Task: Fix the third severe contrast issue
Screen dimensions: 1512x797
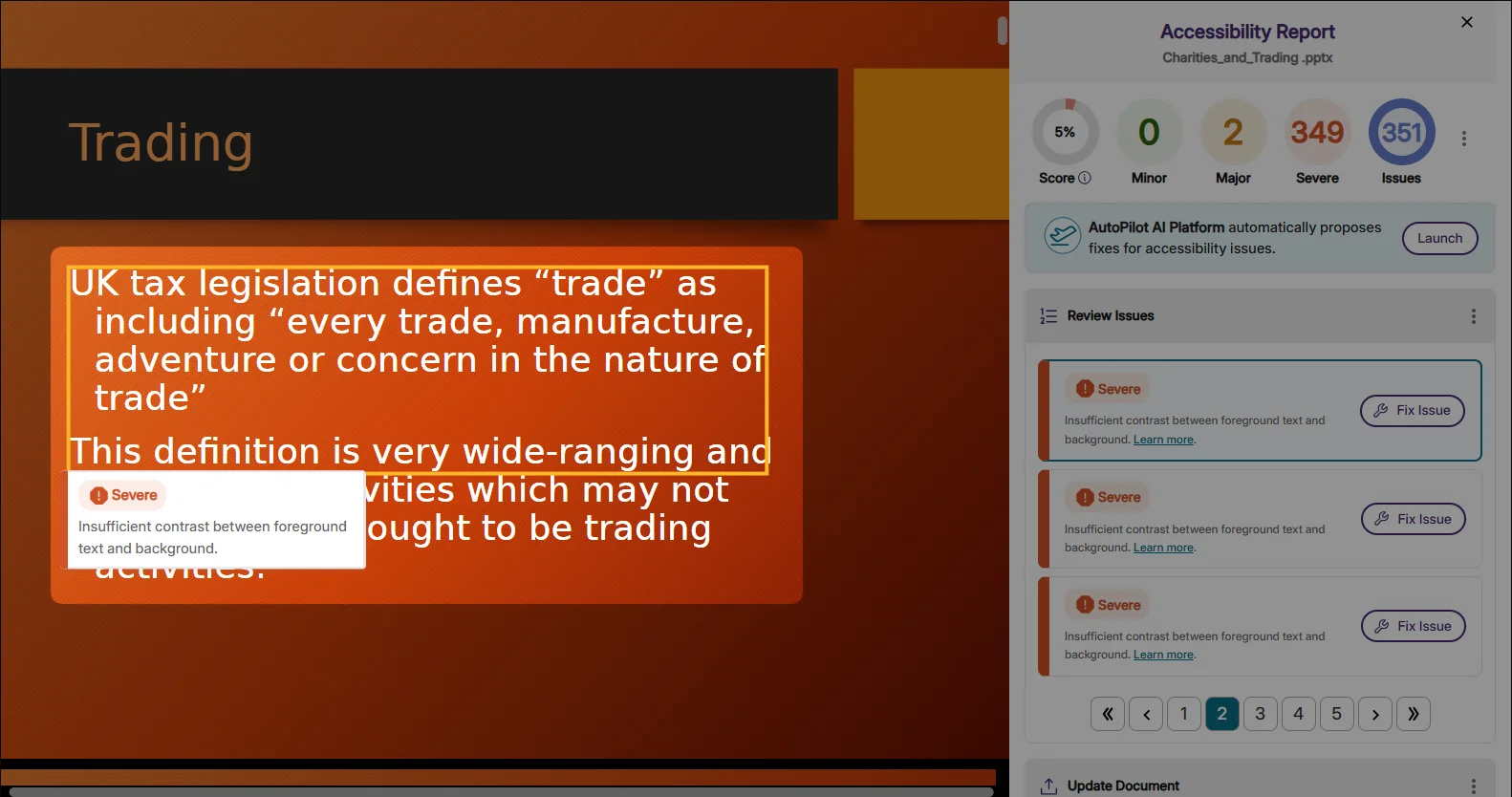Action: (1413, 627)
